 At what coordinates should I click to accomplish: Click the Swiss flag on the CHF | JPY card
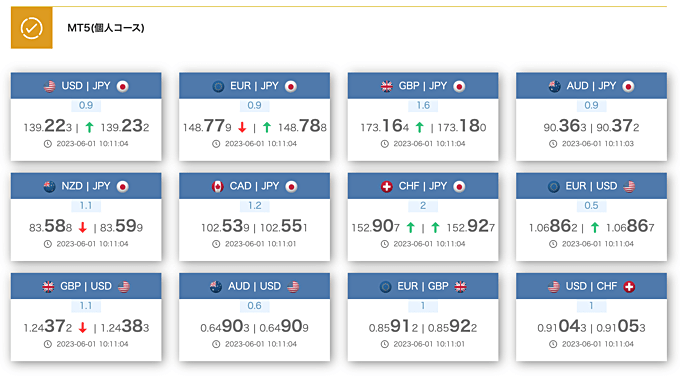point(386,187)
